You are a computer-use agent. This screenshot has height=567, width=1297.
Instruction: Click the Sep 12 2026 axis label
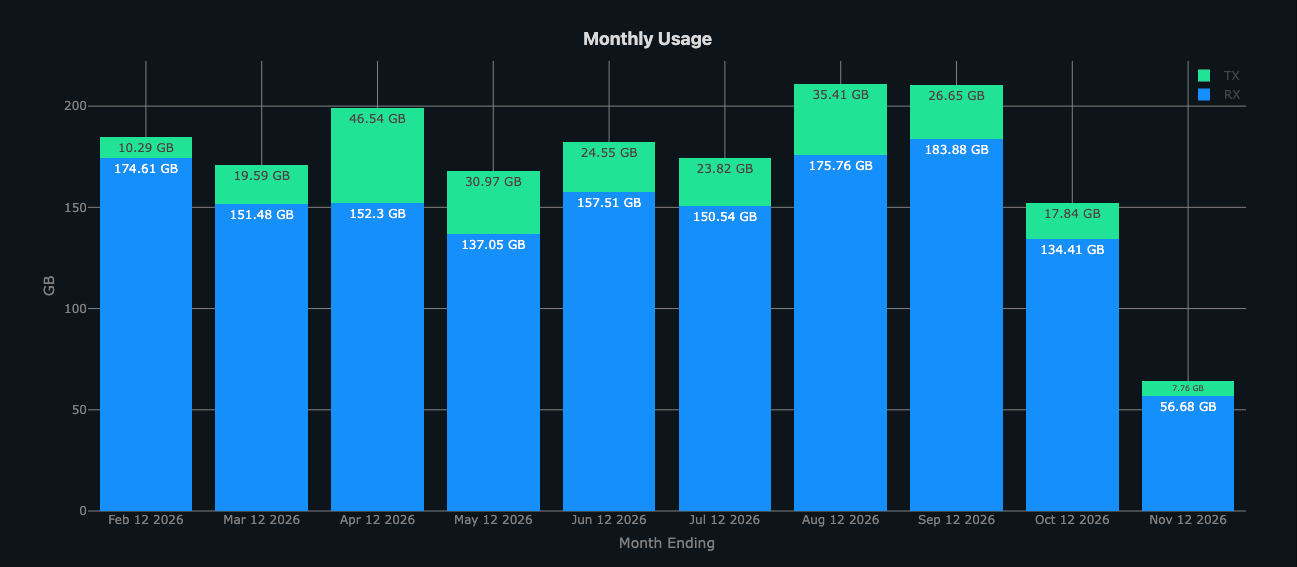[x=956, y=521]
